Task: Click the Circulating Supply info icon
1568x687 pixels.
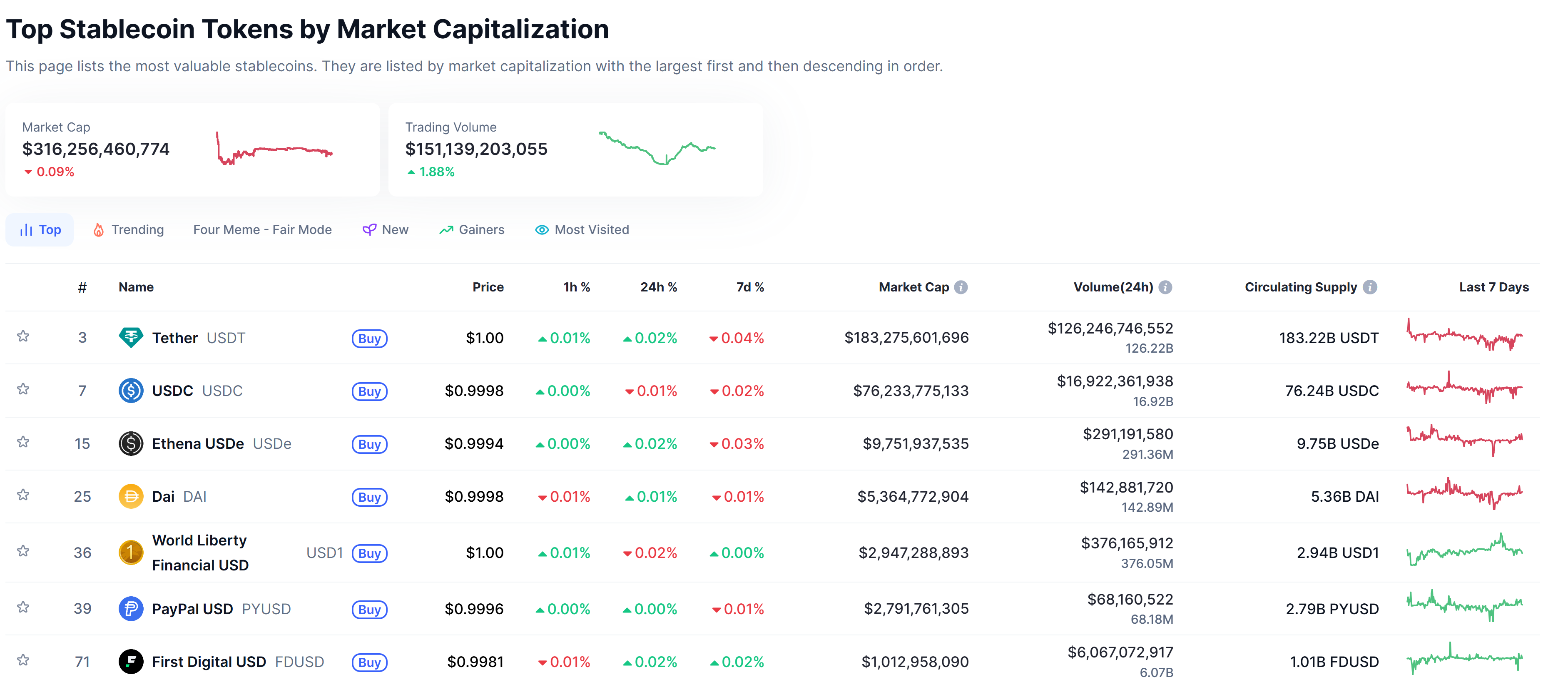Action: click(x=1370, y=286)
